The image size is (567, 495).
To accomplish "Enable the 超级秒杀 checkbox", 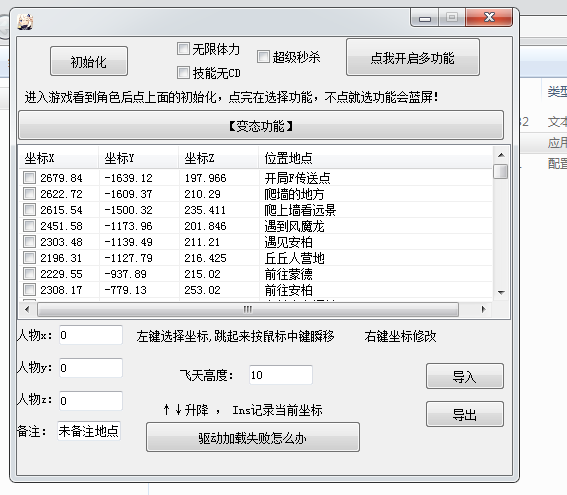I will pos(263,57).
